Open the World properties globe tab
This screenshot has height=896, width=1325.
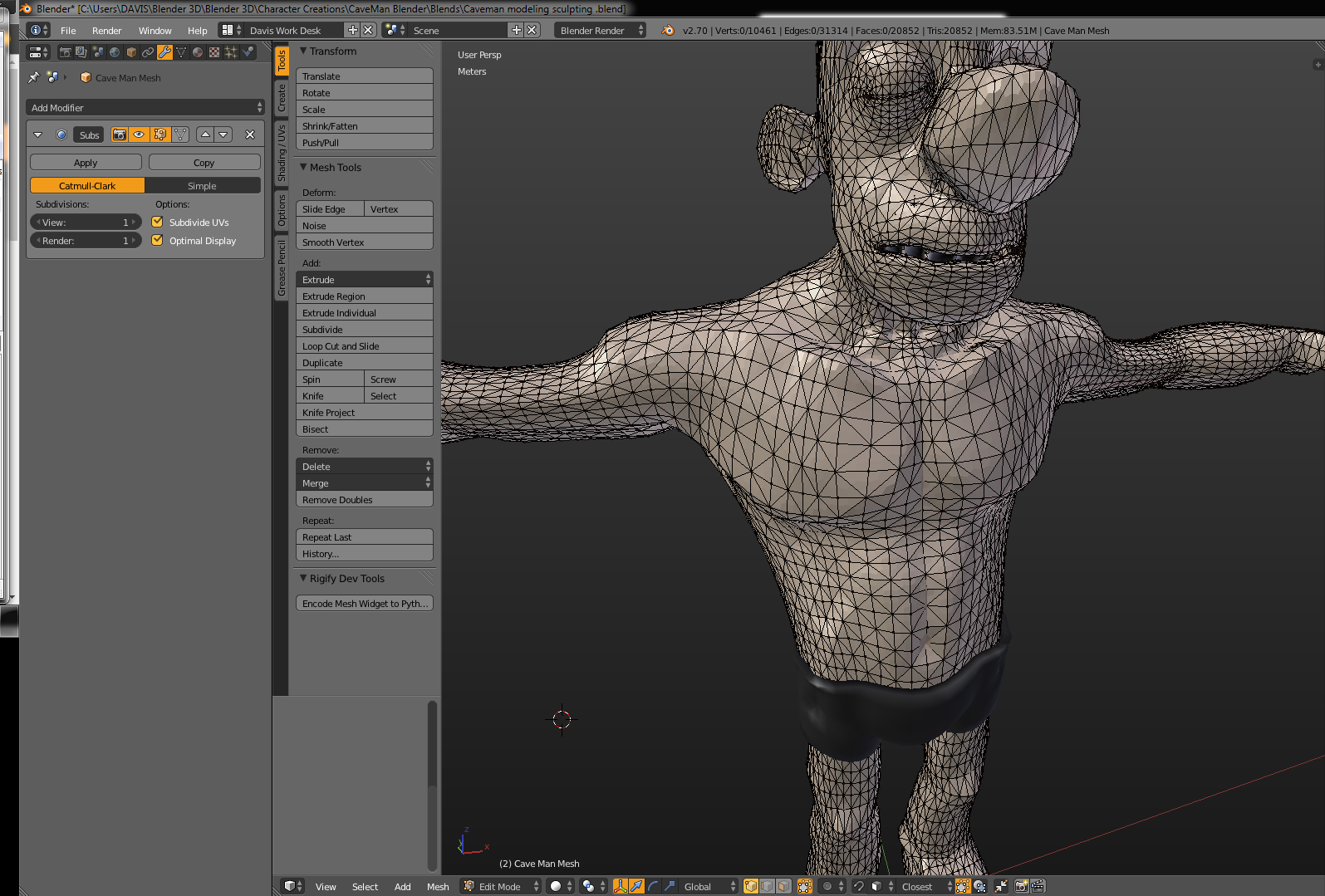point(115,52)
